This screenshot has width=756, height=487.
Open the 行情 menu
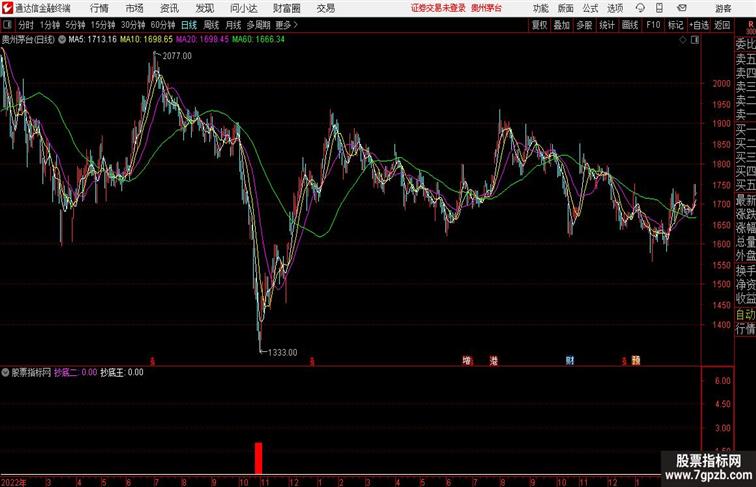[x=99, y=8]
